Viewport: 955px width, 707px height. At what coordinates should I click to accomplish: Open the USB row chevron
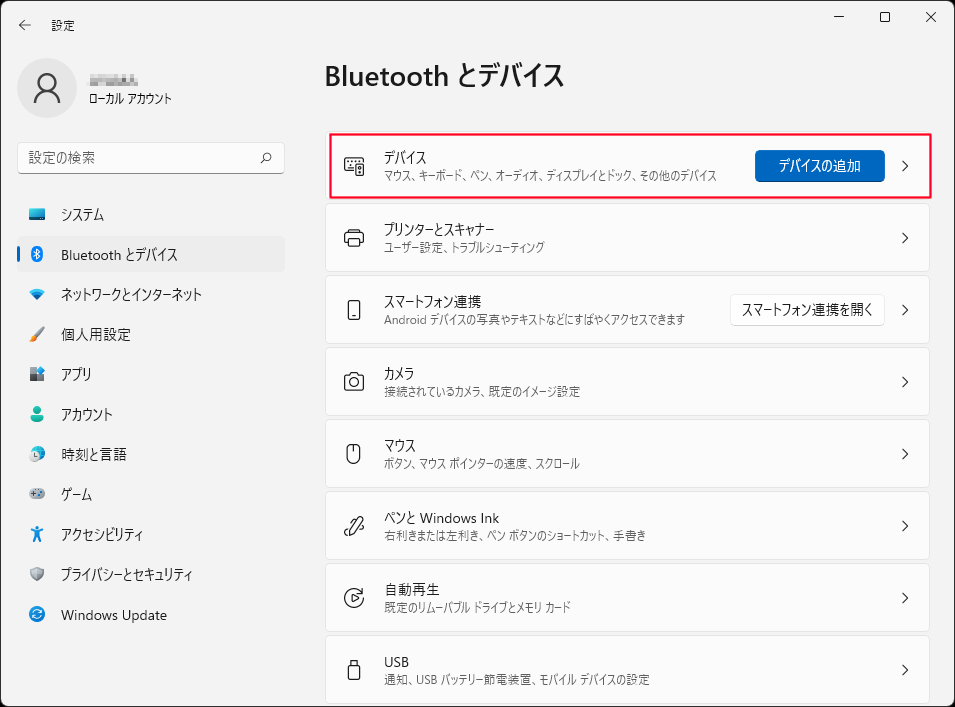(x=905, y=669)
